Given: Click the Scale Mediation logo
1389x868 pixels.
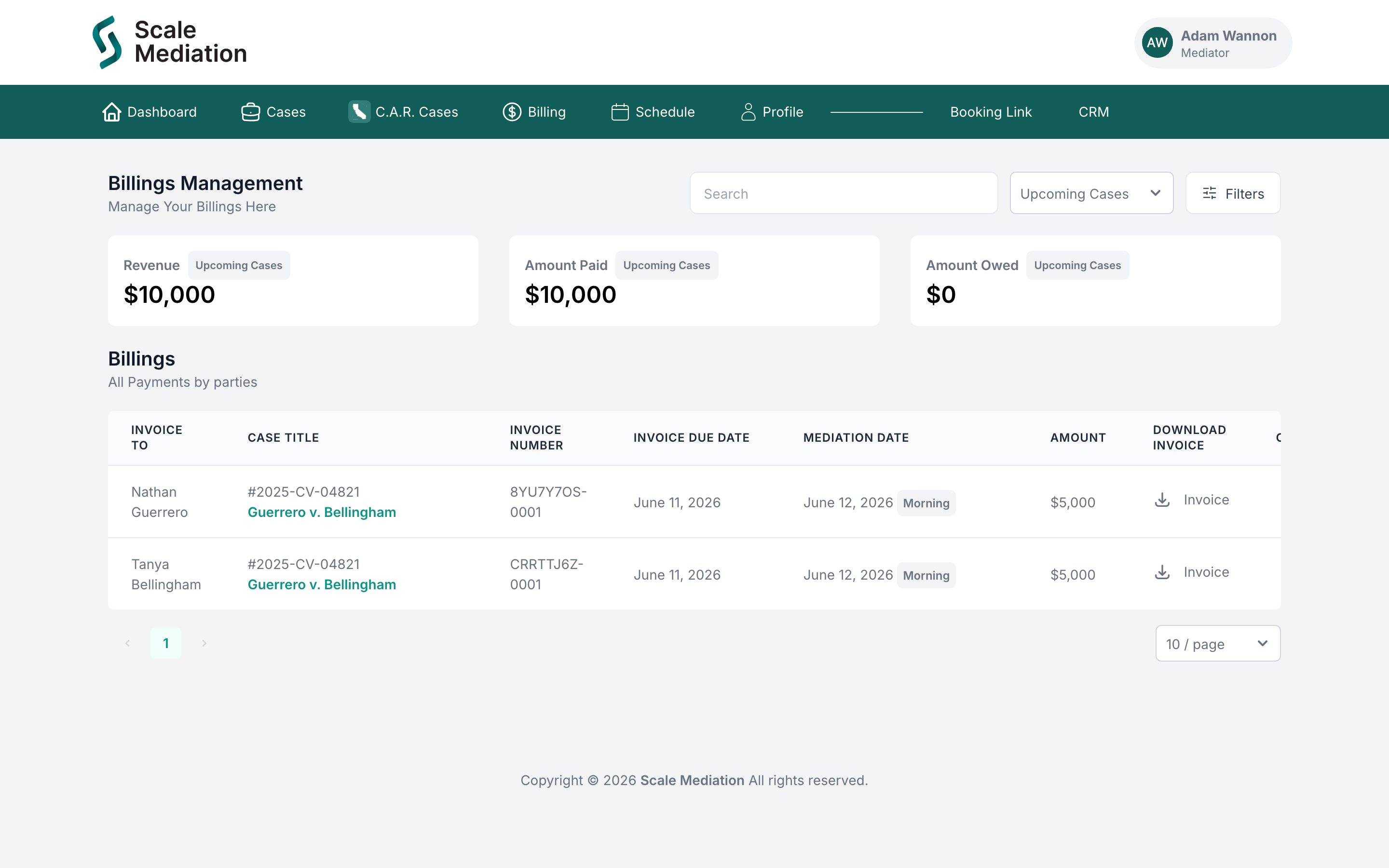Looking at the screenshot, I should (x=170, y=42).
